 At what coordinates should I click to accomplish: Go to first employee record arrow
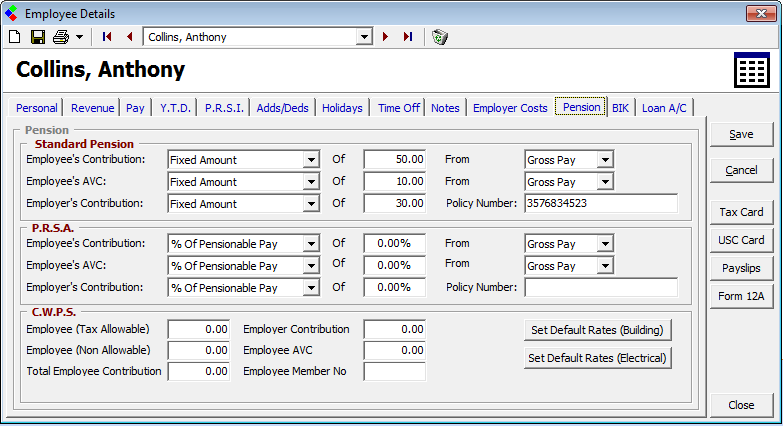coord(107,37)
